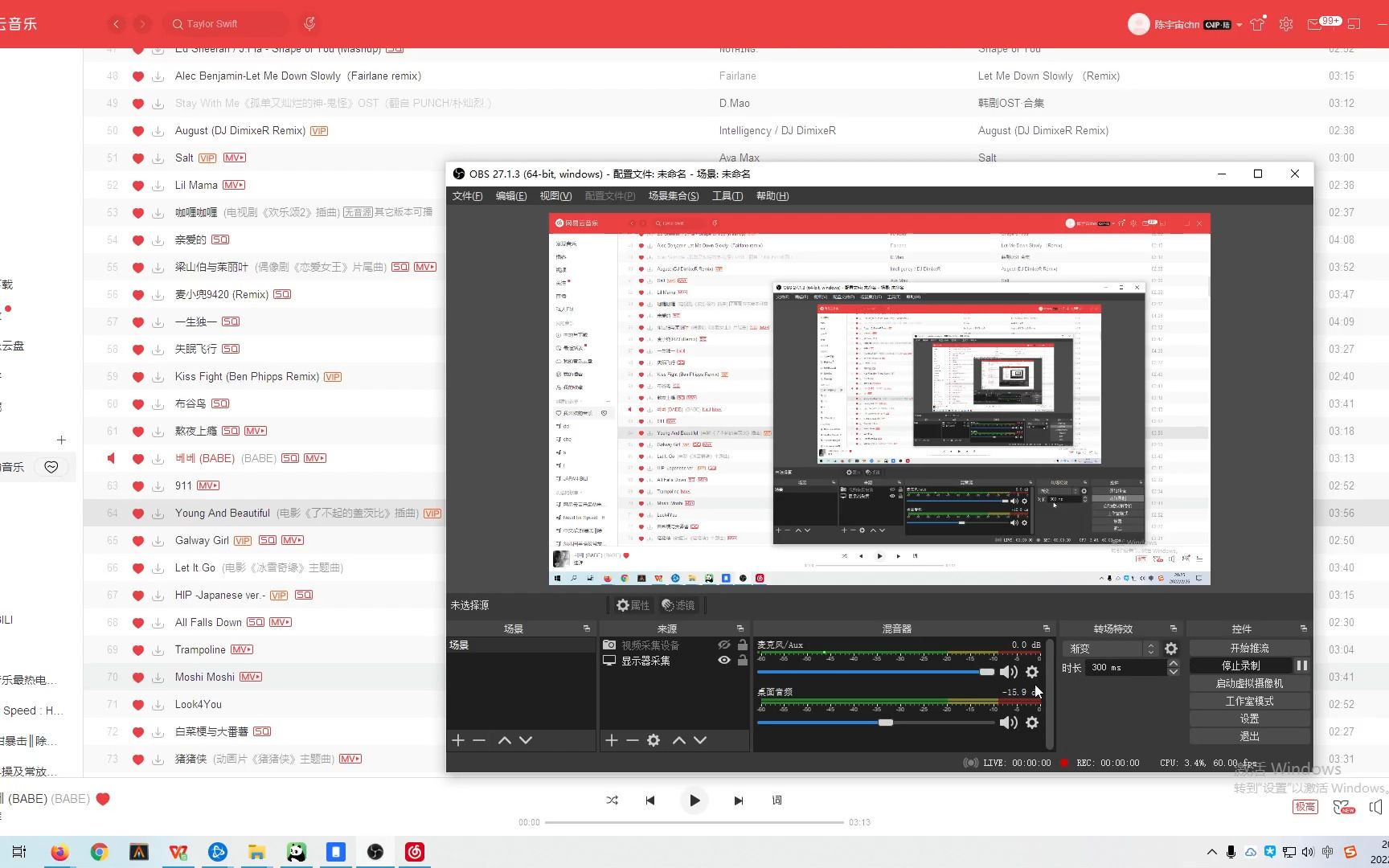Open the 视图(V) menu
Viewport: 1389px width, 868px height.
555,196
